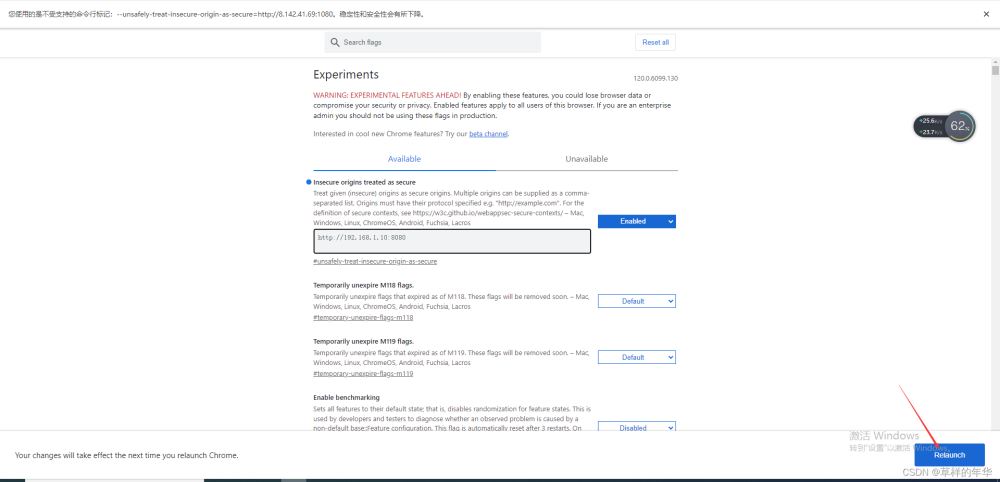
Task: Switch to the Unavailable tab
Action: point(587,159)
